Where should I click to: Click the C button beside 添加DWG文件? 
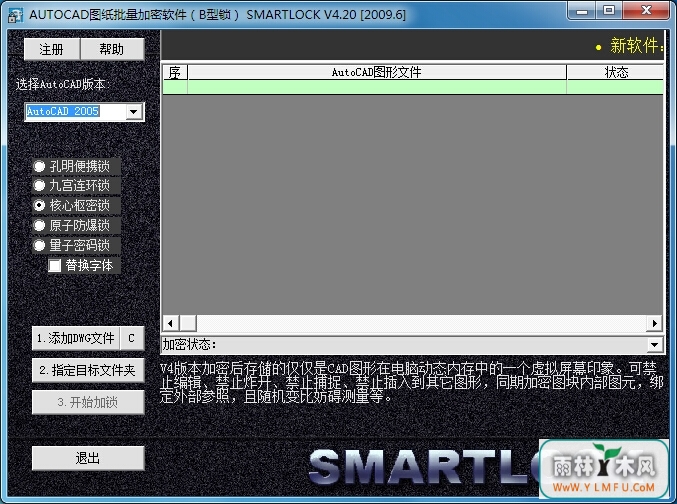(x=132, y=338)
